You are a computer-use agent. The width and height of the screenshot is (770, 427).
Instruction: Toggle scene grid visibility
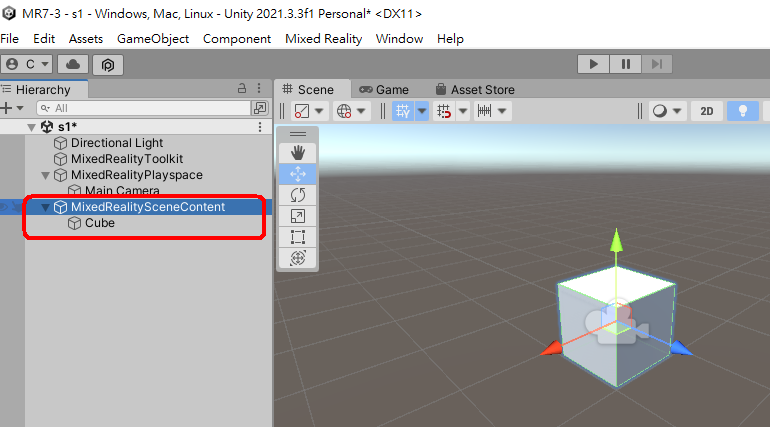pos(403,111)
